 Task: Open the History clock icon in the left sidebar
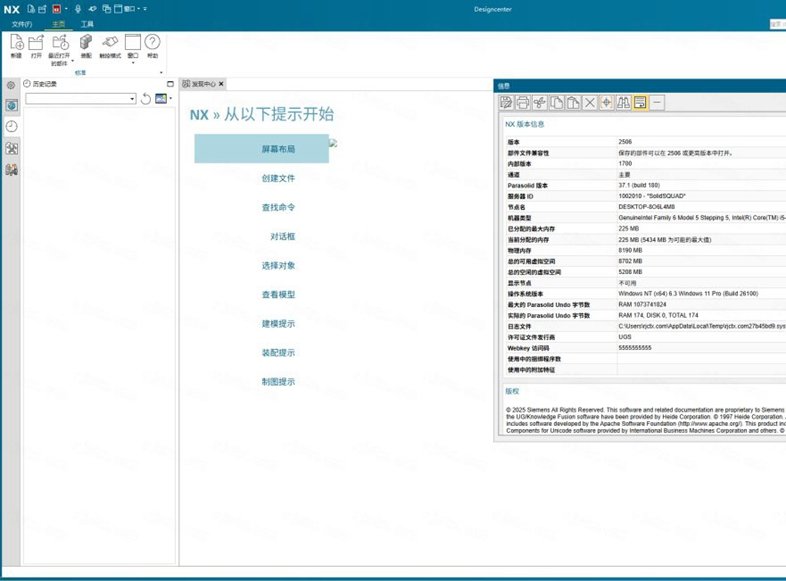[12, 126]
